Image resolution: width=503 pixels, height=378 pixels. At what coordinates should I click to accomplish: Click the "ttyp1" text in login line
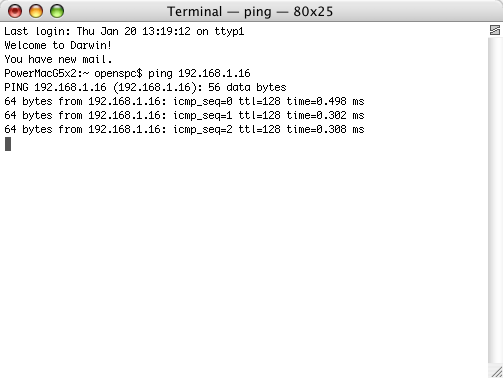(229, 31)
